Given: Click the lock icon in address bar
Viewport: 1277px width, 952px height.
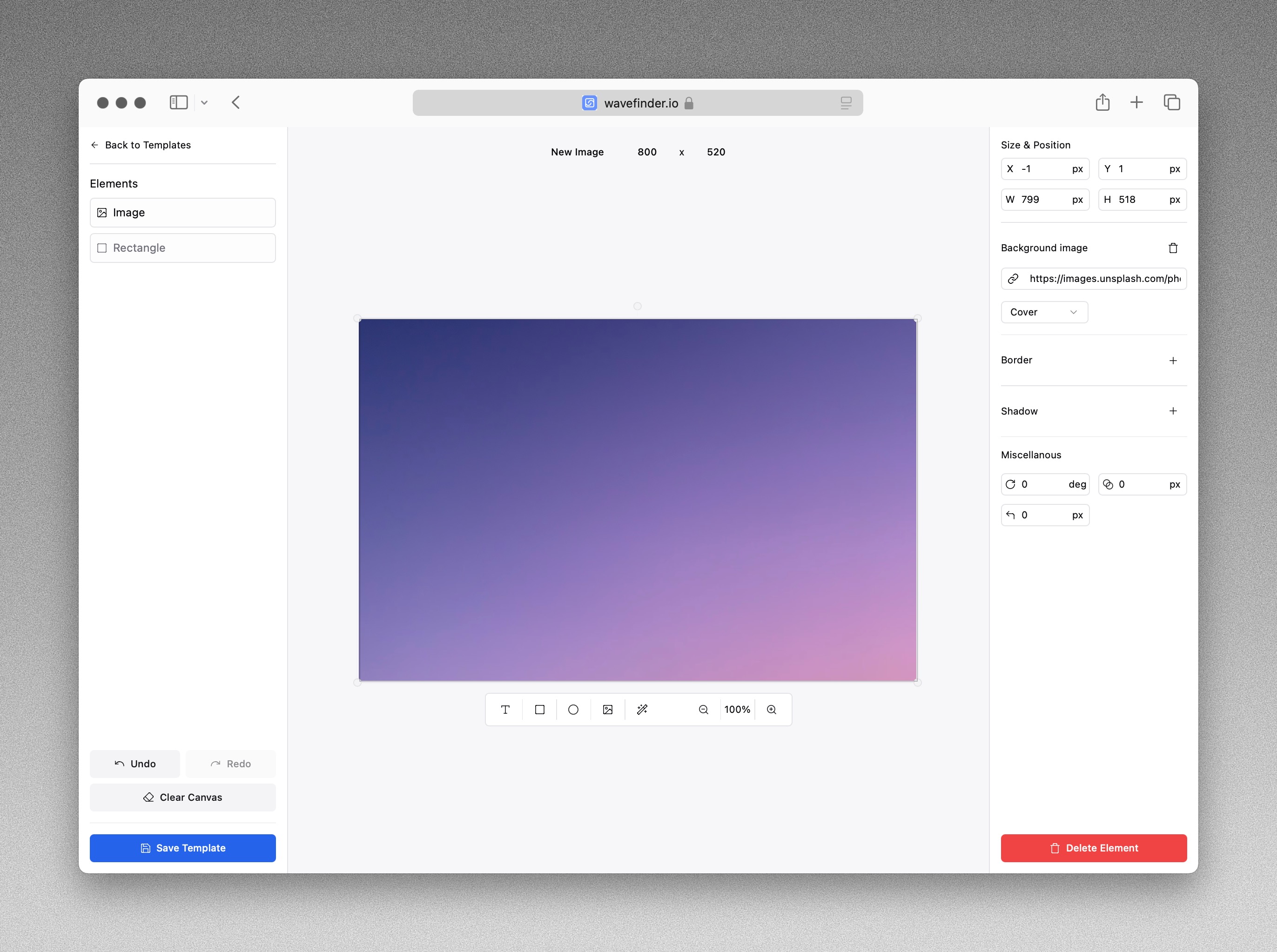Looking at the screenshot, I should point(689,102).
